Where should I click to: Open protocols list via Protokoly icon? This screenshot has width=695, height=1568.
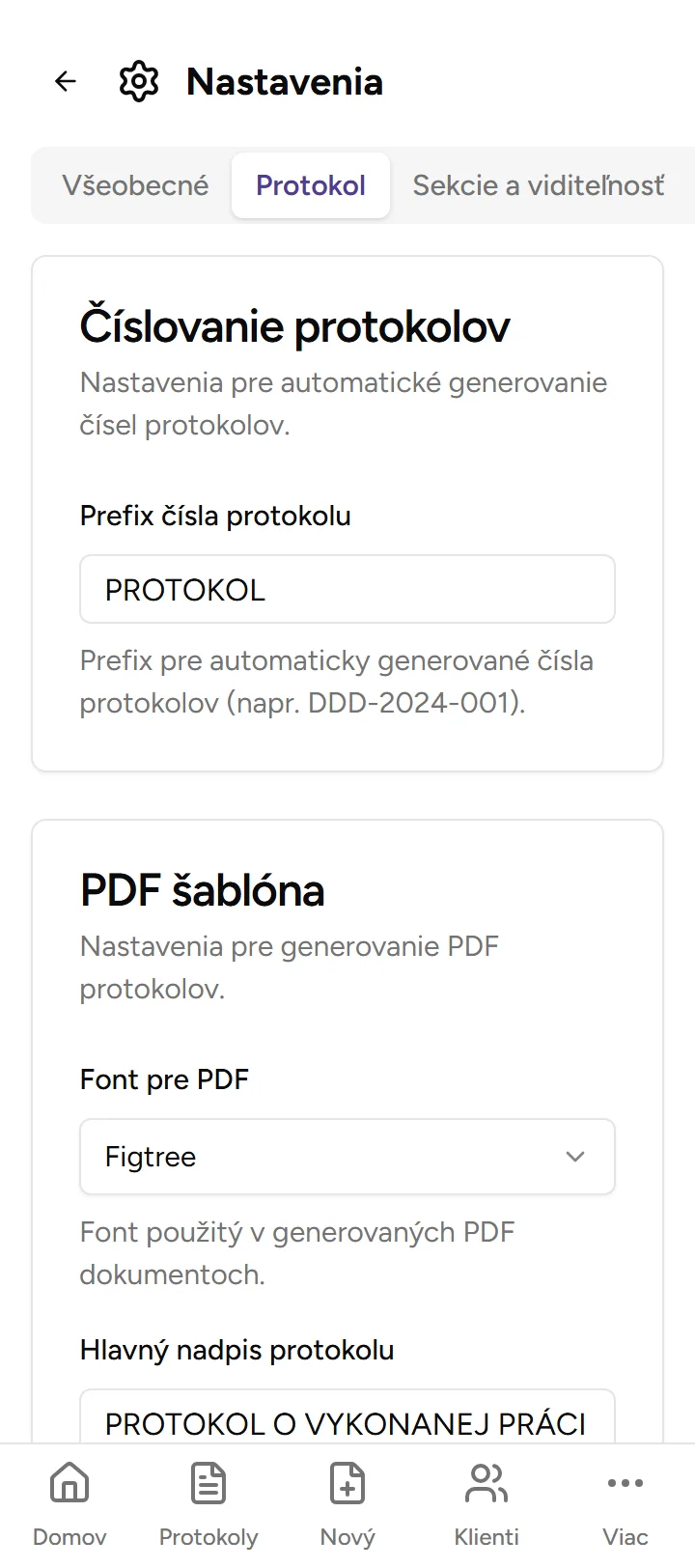pyautogui.click(x=208, y=1482)
